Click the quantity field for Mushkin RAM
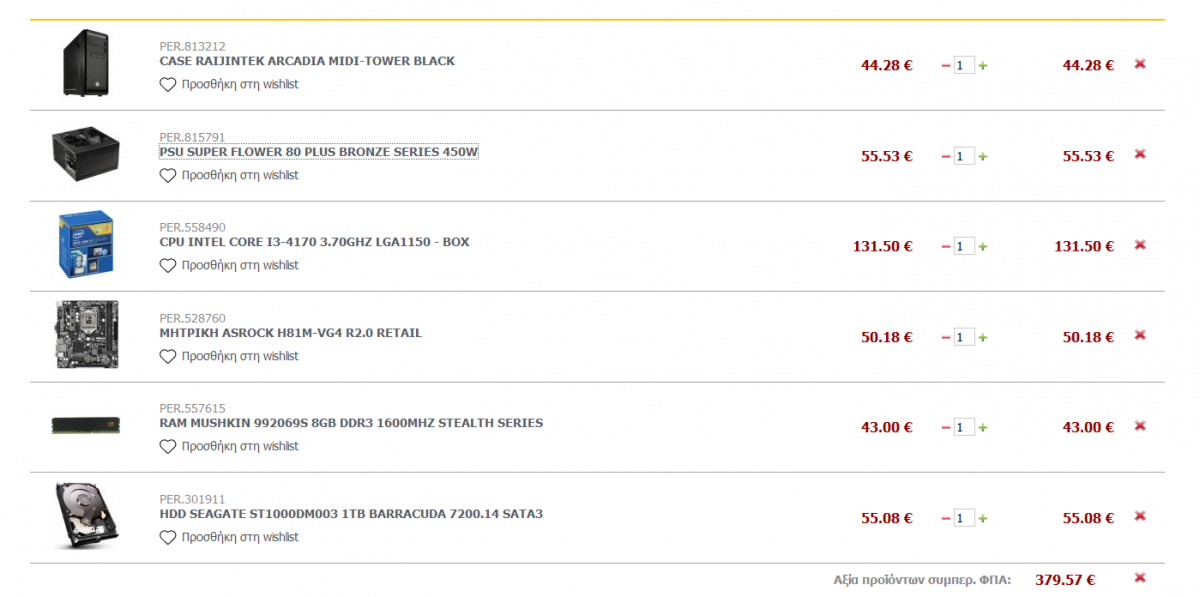 (x=964, y=428)
